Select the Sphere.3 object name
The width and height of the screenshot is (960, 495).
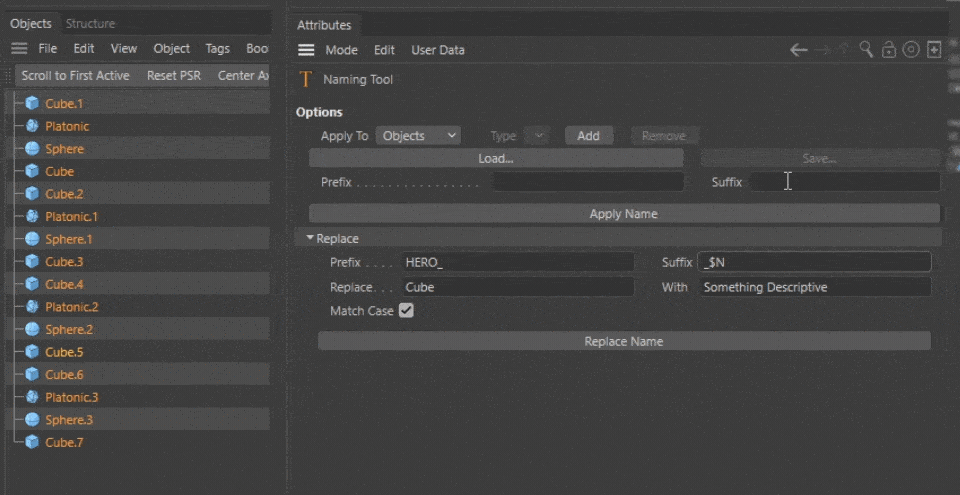[69, 420]
